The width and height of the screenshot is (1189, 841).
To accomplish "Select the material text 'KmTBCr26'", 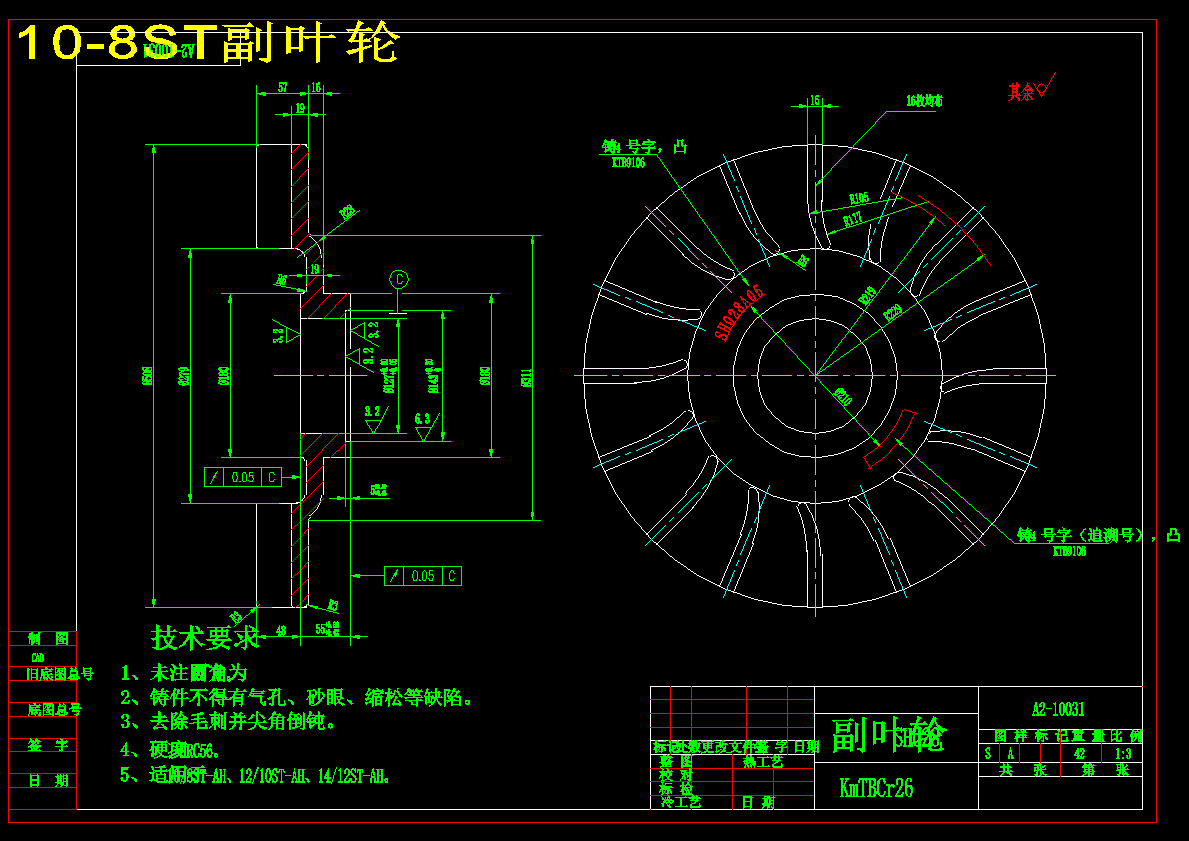I will 876,788.
